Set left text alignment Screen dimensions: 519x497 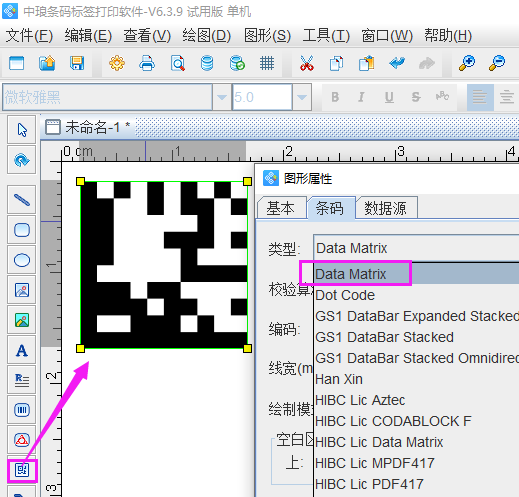point(479,97)
